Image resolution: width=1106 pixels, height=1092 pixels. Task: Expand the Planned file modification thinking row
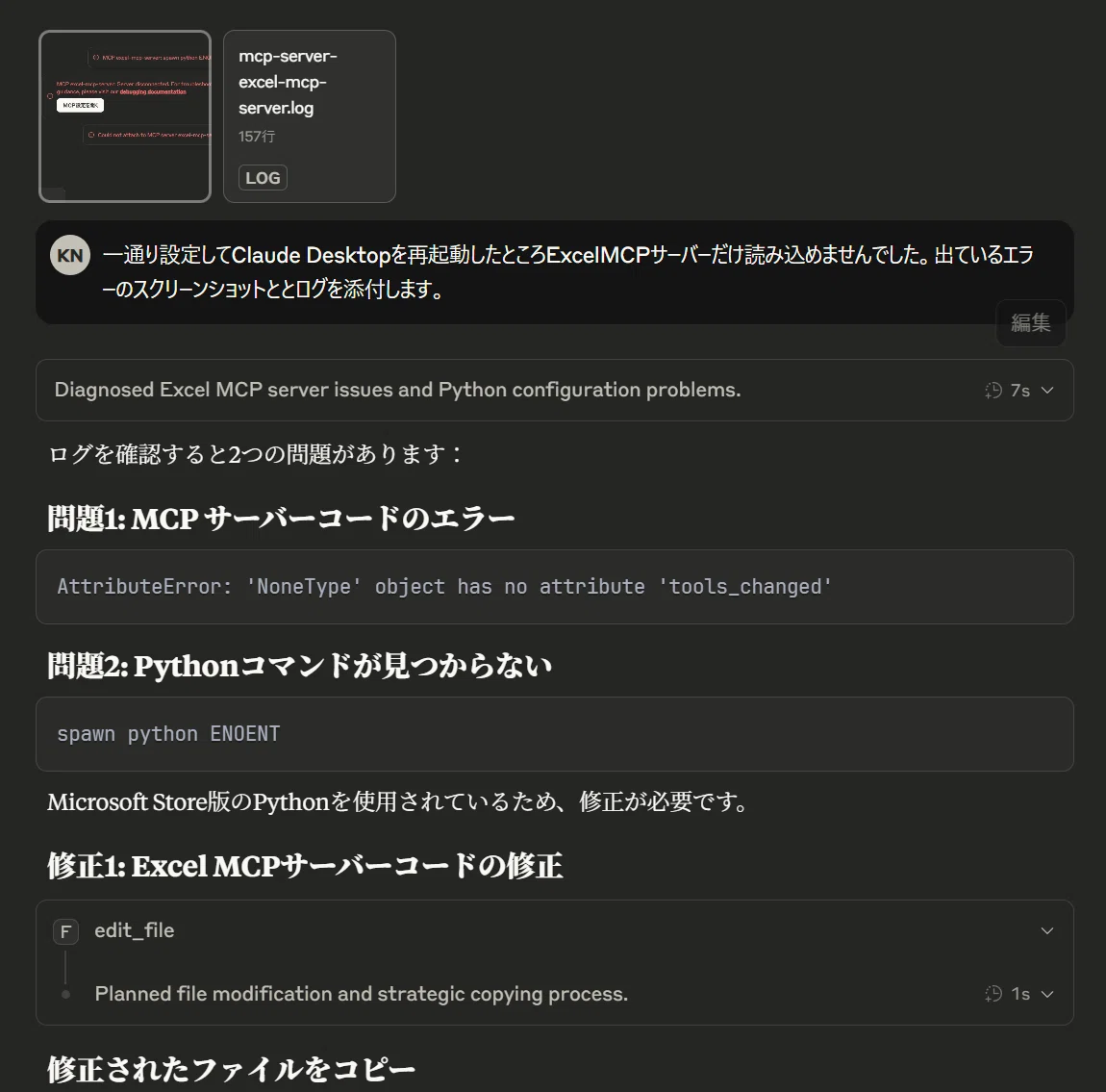point(554,993)
